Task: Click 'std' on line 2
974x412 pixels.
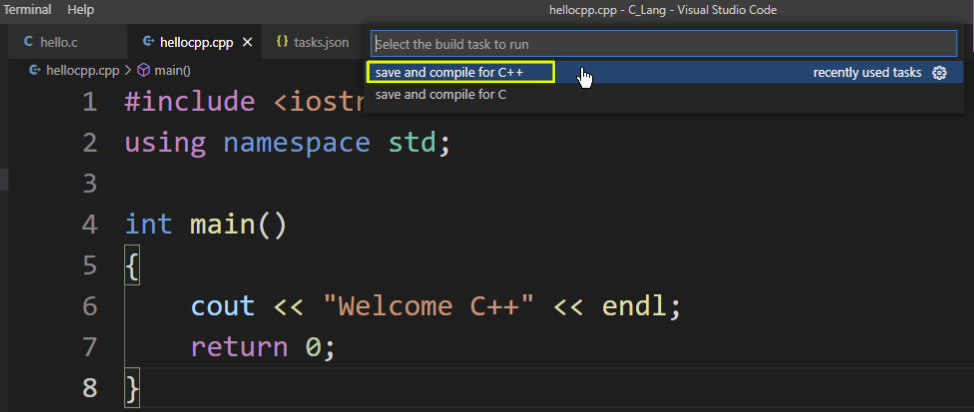Action: coord(412,143)
